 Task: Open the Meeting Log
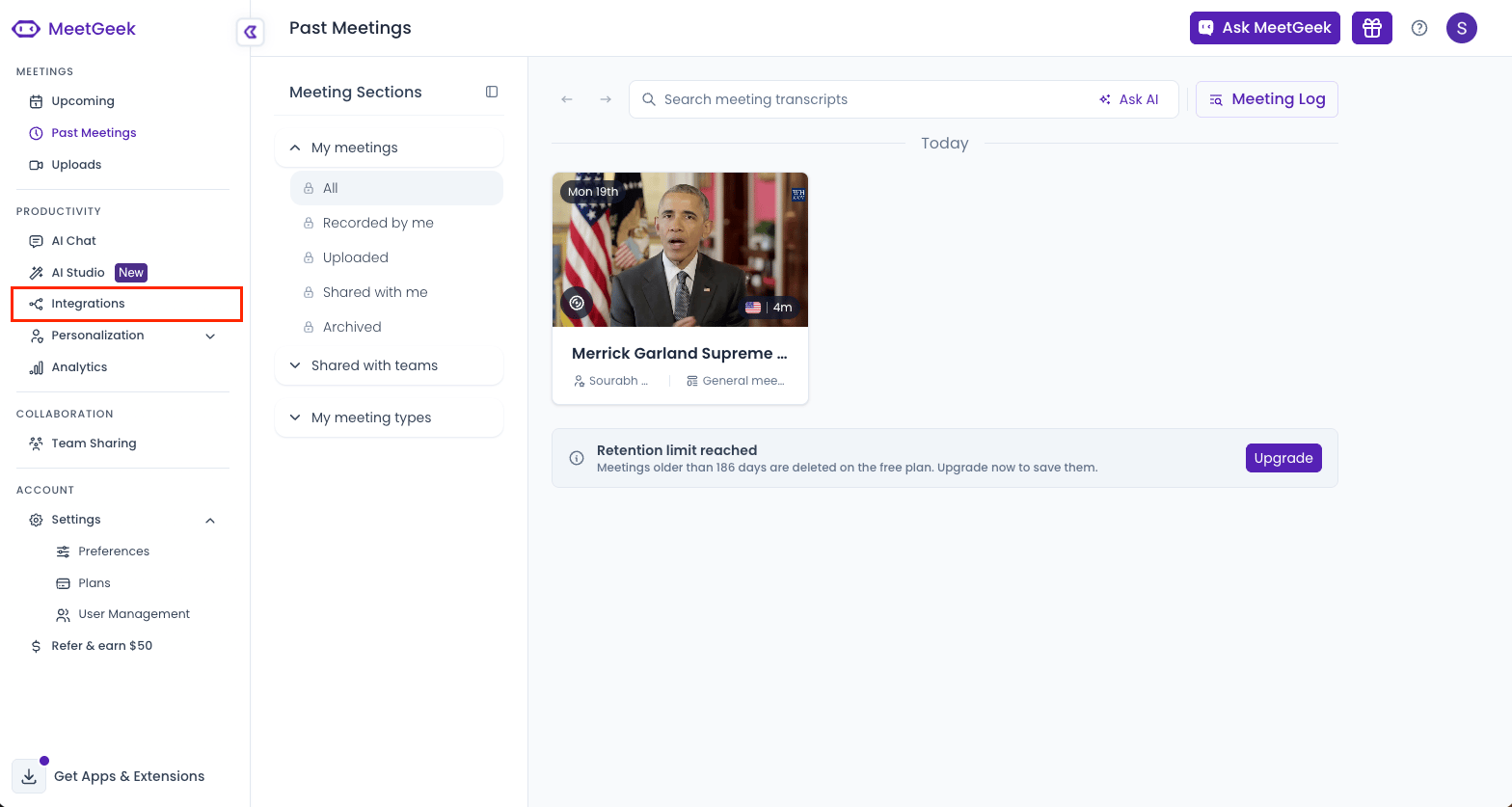1267,99
